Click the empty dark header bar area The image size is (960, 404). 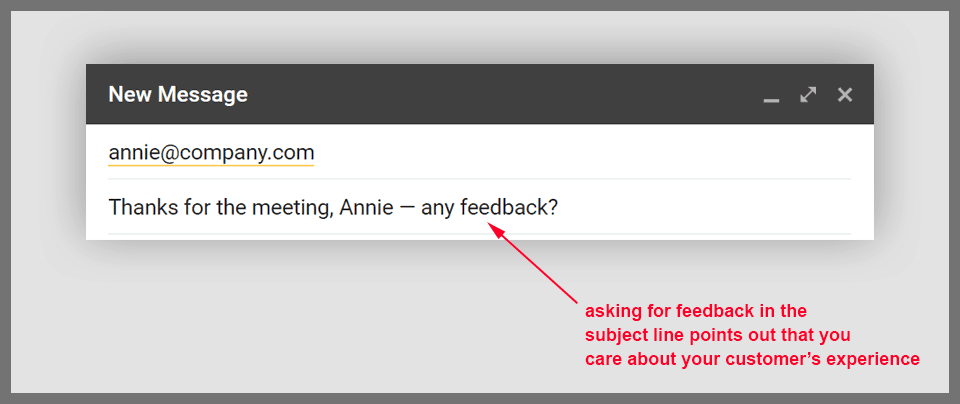[x=500, y=95]
